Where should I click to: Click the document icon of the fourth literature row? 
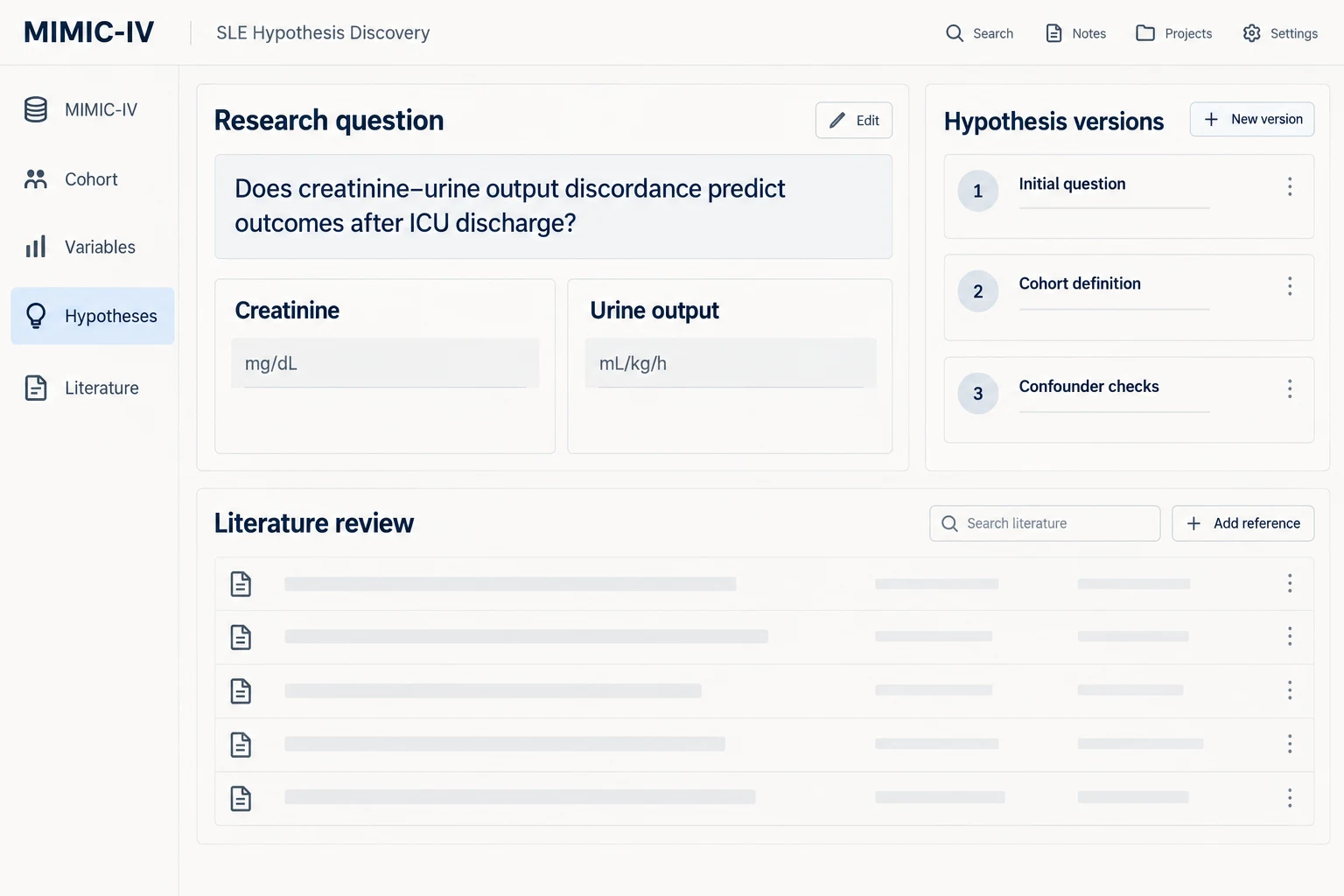coord(241,745)
